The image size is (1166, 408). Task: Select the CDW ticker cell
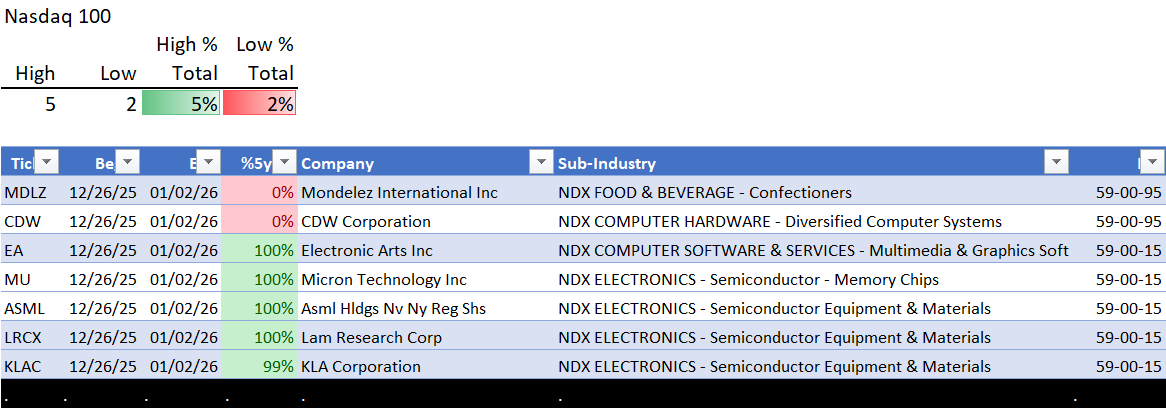click(31, 221)
